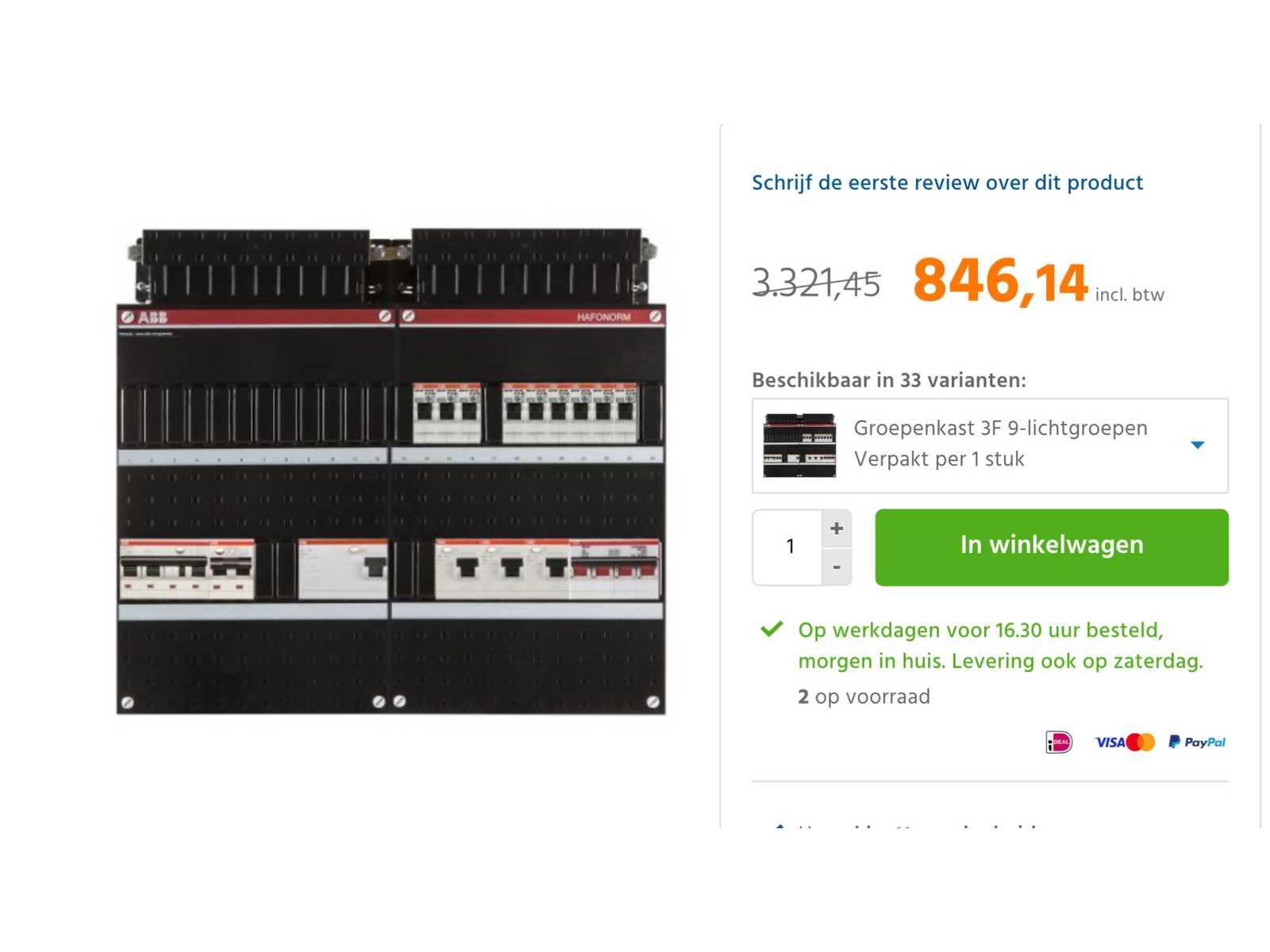Click the PayPal logo
The height and width of the screenshot is (952, 1270).
pyautogui.click(x=1197, y=743)
